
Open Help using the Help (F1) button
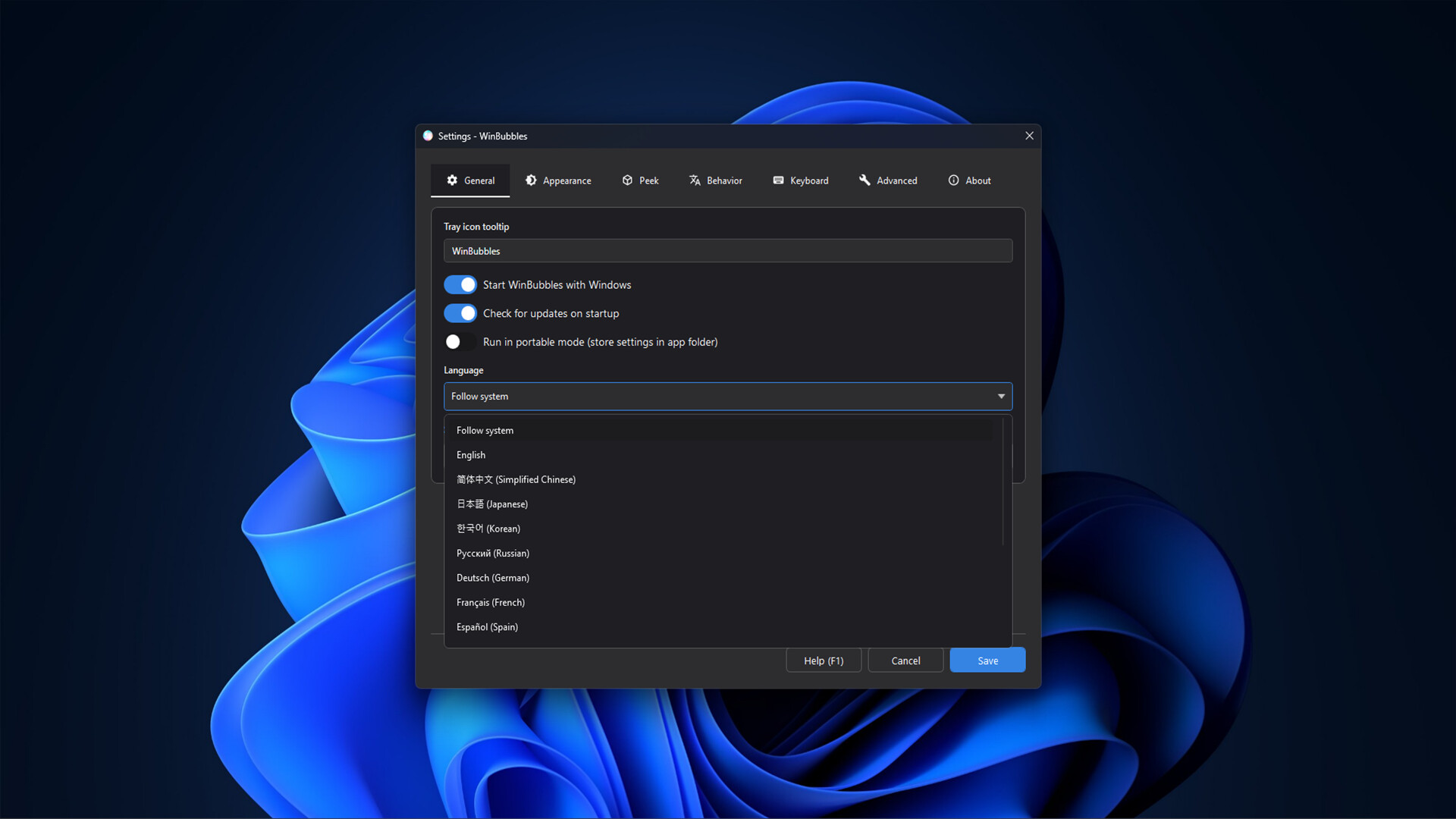(823, 660)
